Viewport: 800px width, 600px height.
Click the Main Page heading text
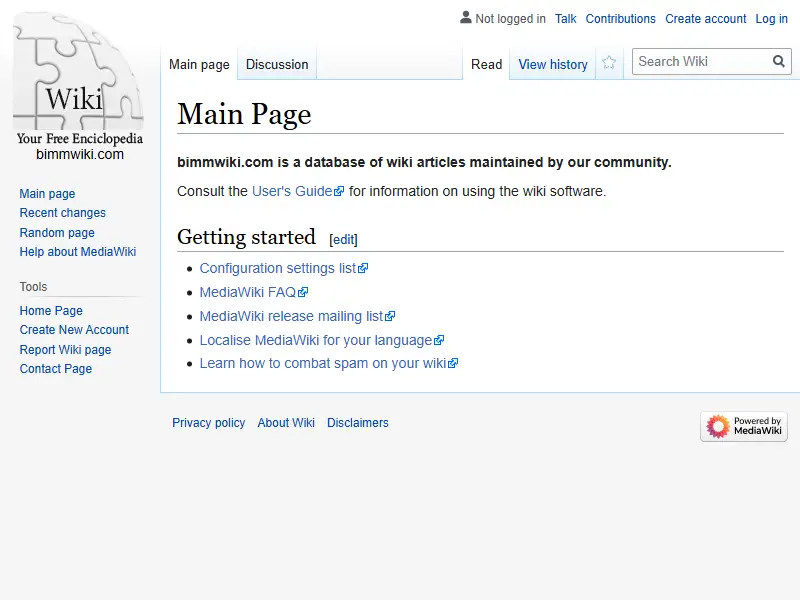[244, 114]
